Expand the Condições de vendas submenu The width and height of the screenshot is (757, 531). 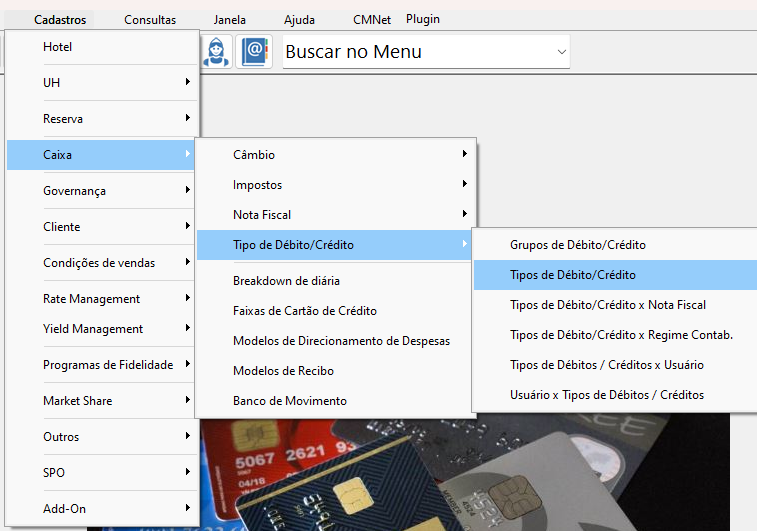click(102, 263)
